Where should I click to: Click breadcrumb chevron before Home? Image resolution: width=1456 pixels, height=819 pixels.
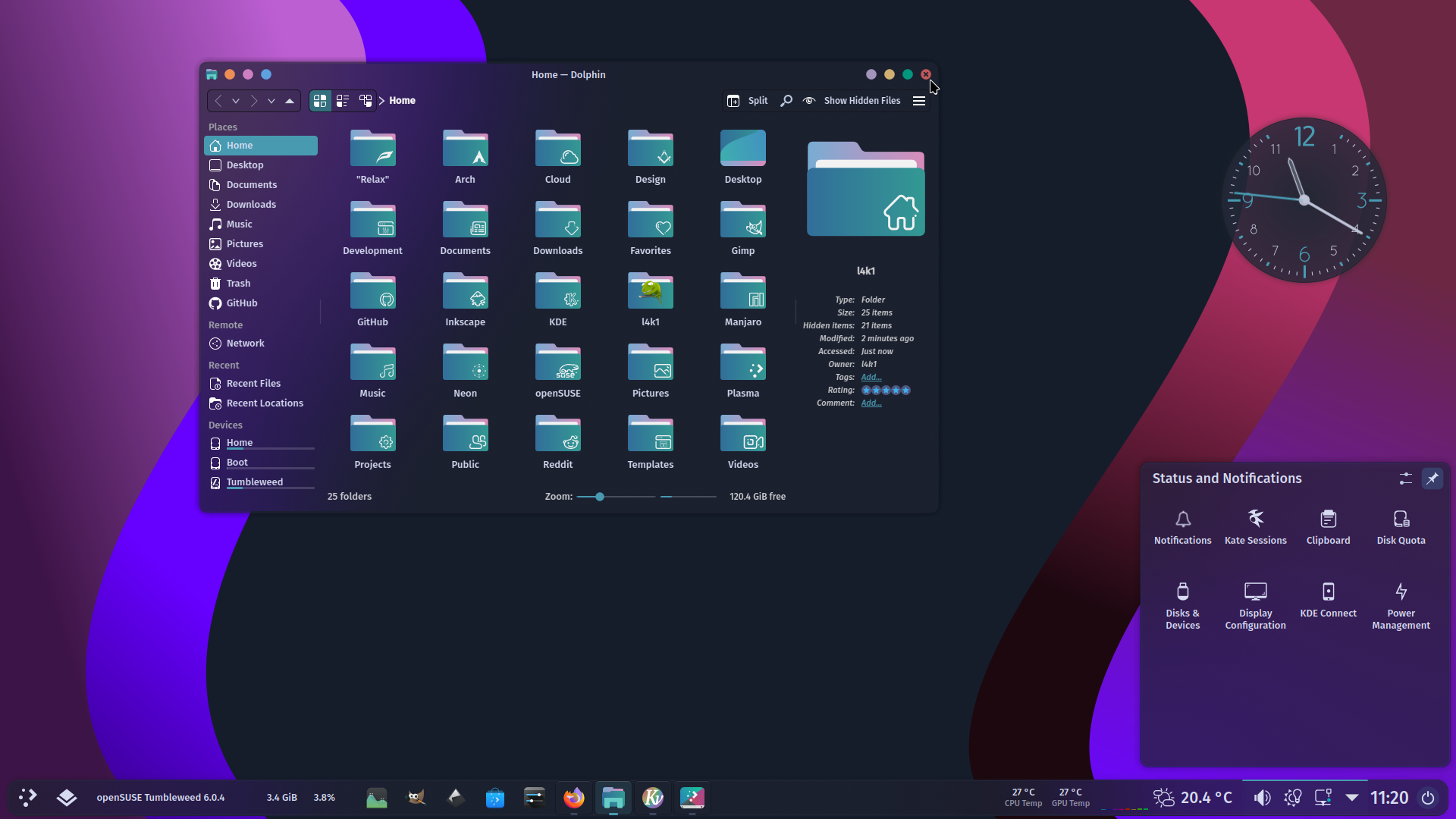pyautogui.click(x=381, y=101)
